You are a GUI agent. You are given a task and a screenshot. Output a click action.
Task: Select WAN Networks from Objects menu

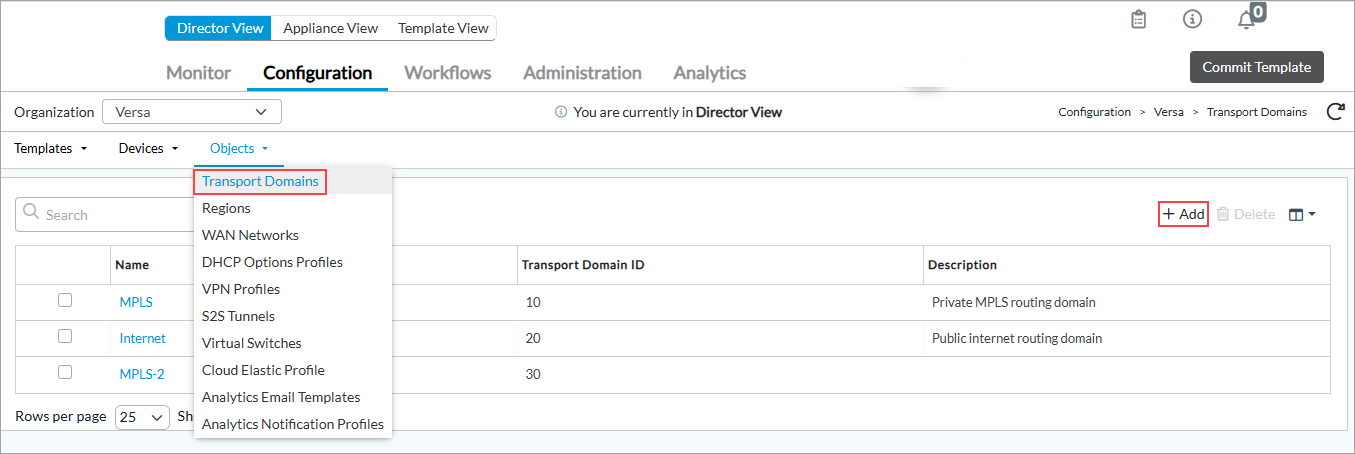250,235
